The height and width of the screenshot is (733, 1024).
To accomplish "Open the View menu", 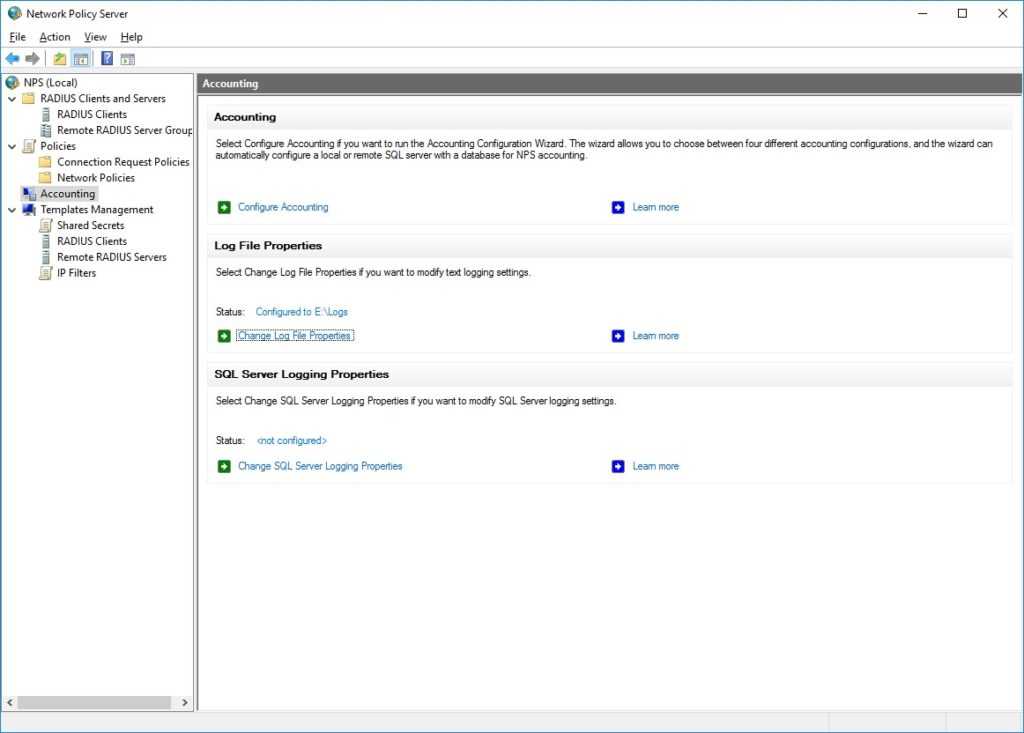I will pyautogui.click(x=95, y=37).
